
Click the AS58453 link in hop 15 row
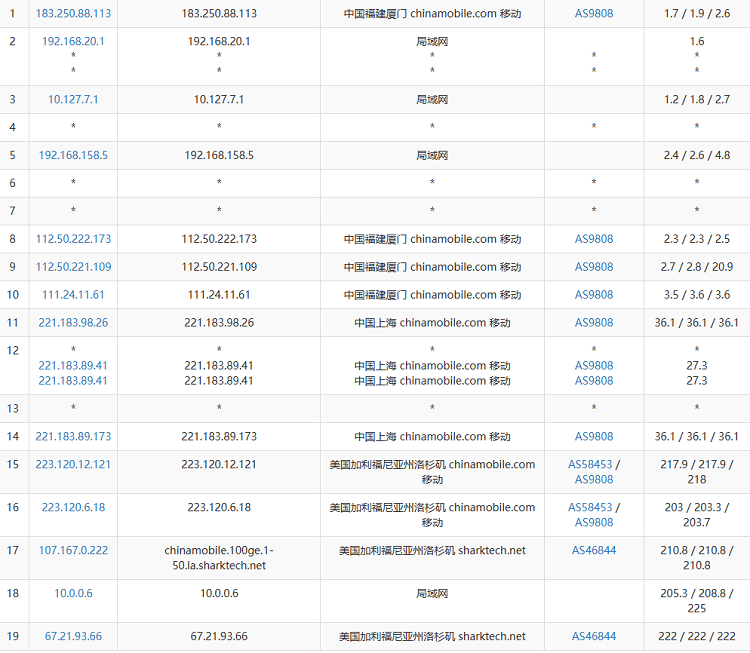point(590,465)
